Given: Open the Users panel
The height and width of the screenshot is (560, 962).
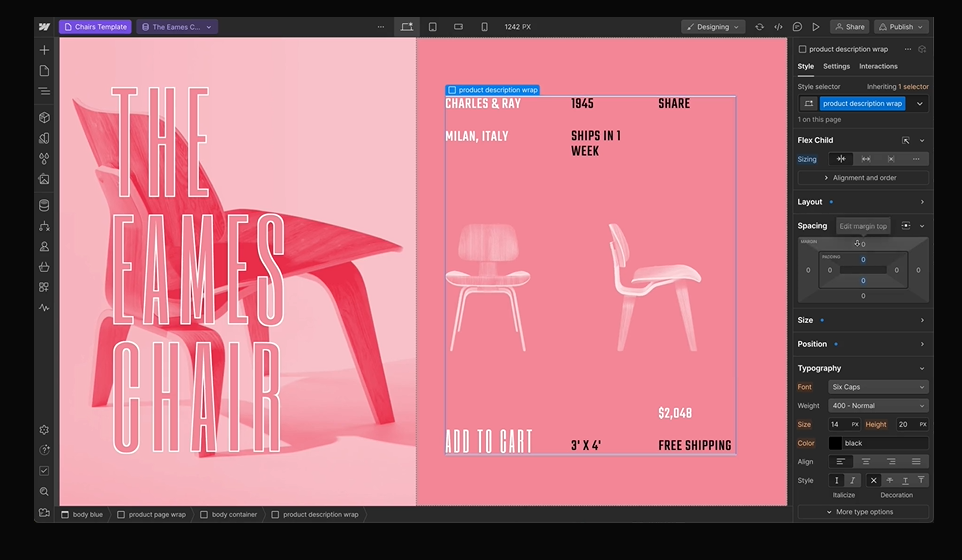Looking at the screenshot, I should coord(44,246).
